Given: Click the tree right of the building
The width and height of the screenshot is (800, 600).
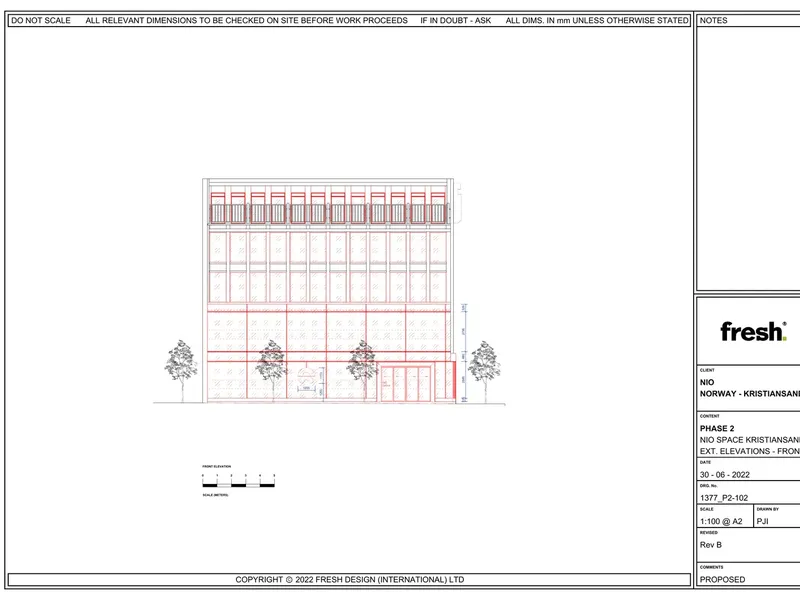Looking at the screenshot, I should click(x=484, y=372).
